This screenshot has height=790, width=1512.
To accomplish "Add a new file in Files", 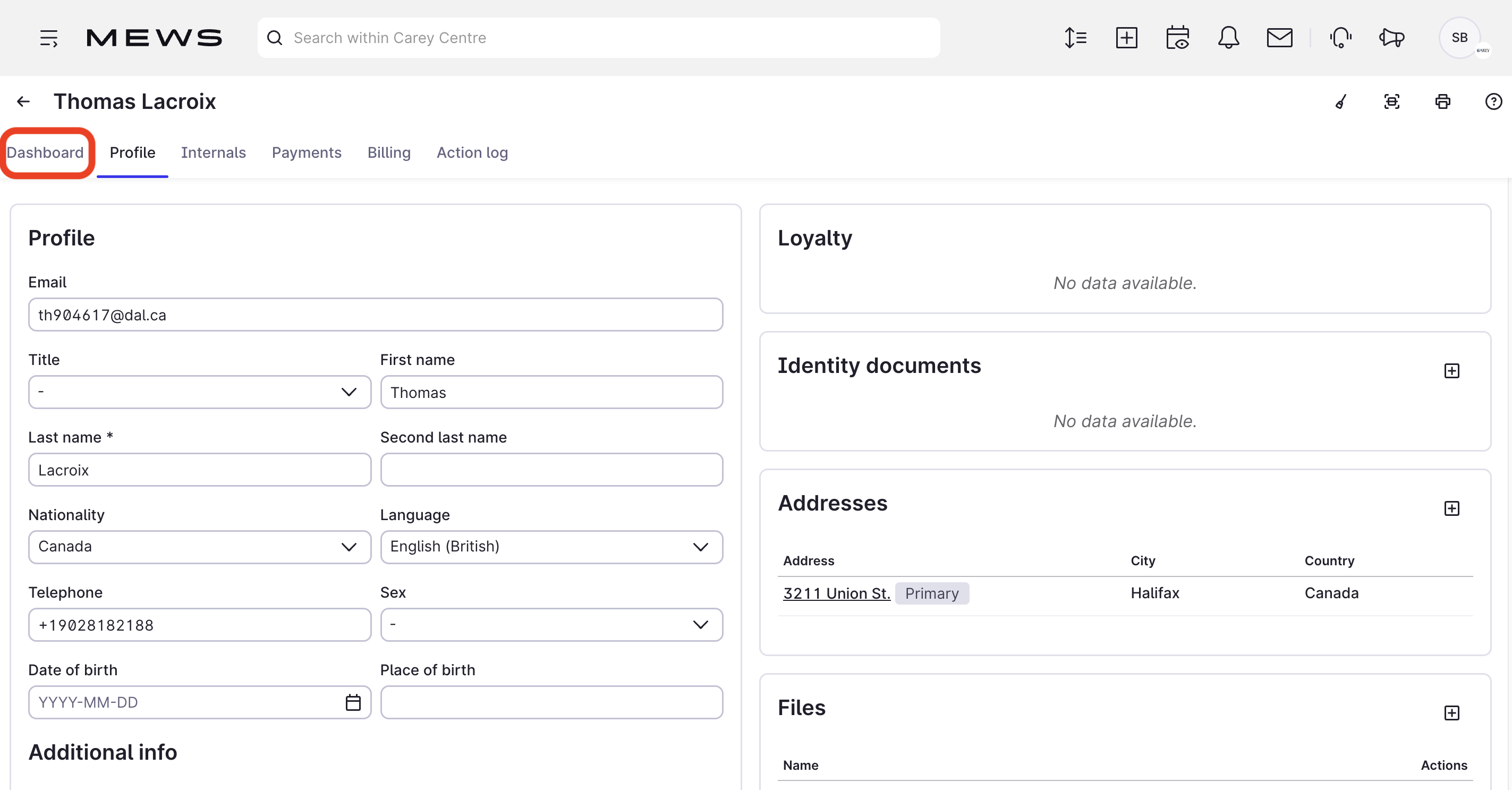I will (x=1451, y=712).
